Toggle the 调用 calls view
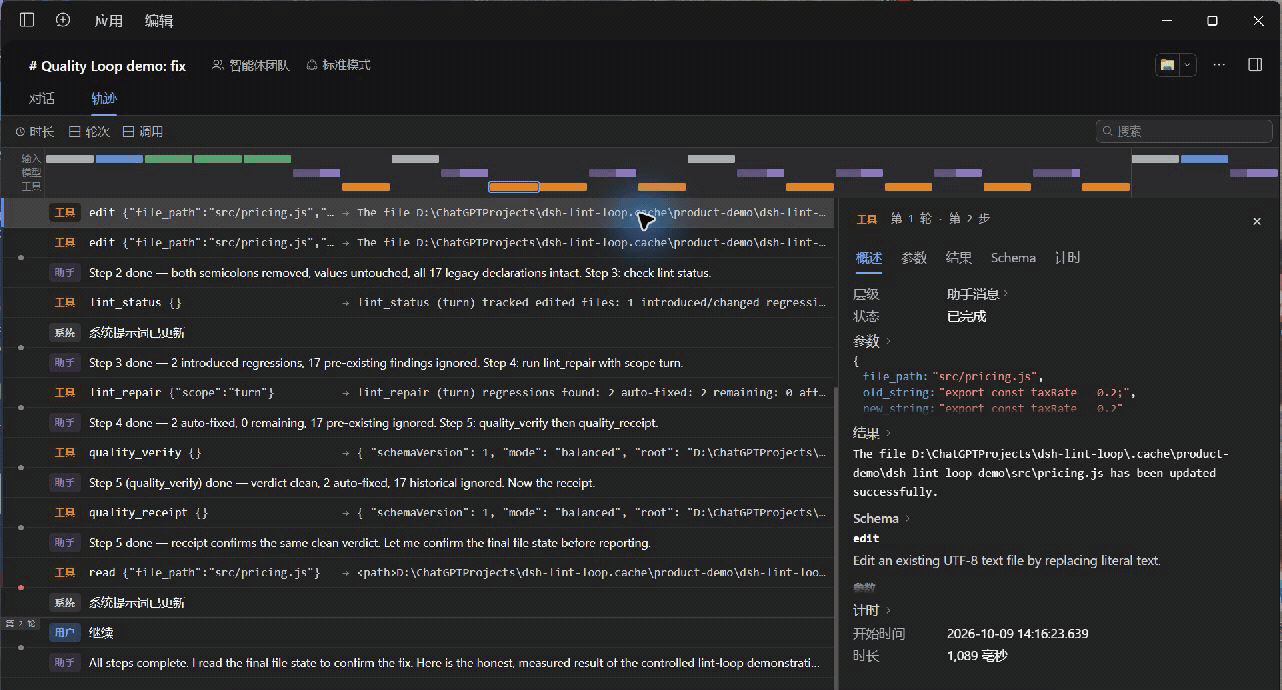Viewport: 1282px width, 690px height. point(143,131)
